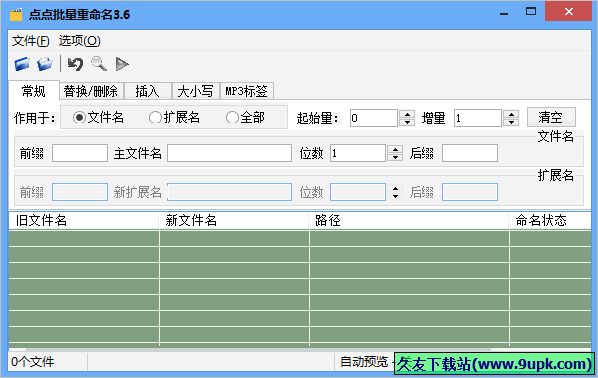This screenshot has height=378, width=598.
Task: Click the add files folder icon
Action: pyautogui.click(x=22, y=64)
